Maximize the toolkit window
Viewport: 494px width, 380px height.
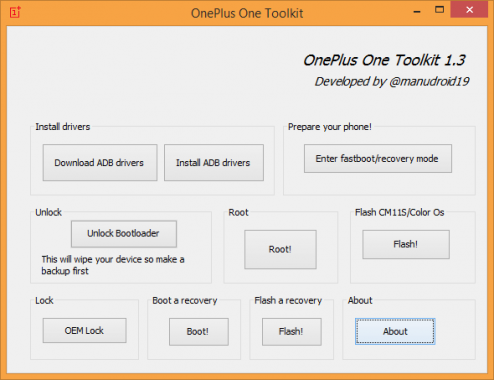click(x=439, y=10)
